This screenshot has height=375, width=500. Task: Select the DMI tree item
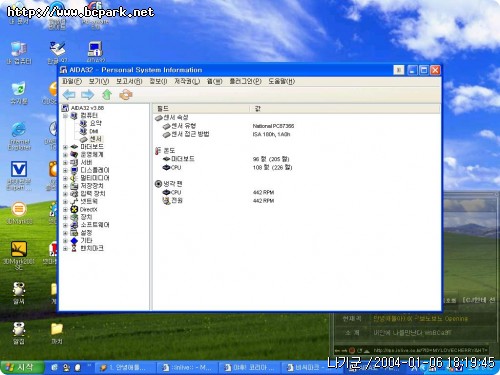[94, 131]
